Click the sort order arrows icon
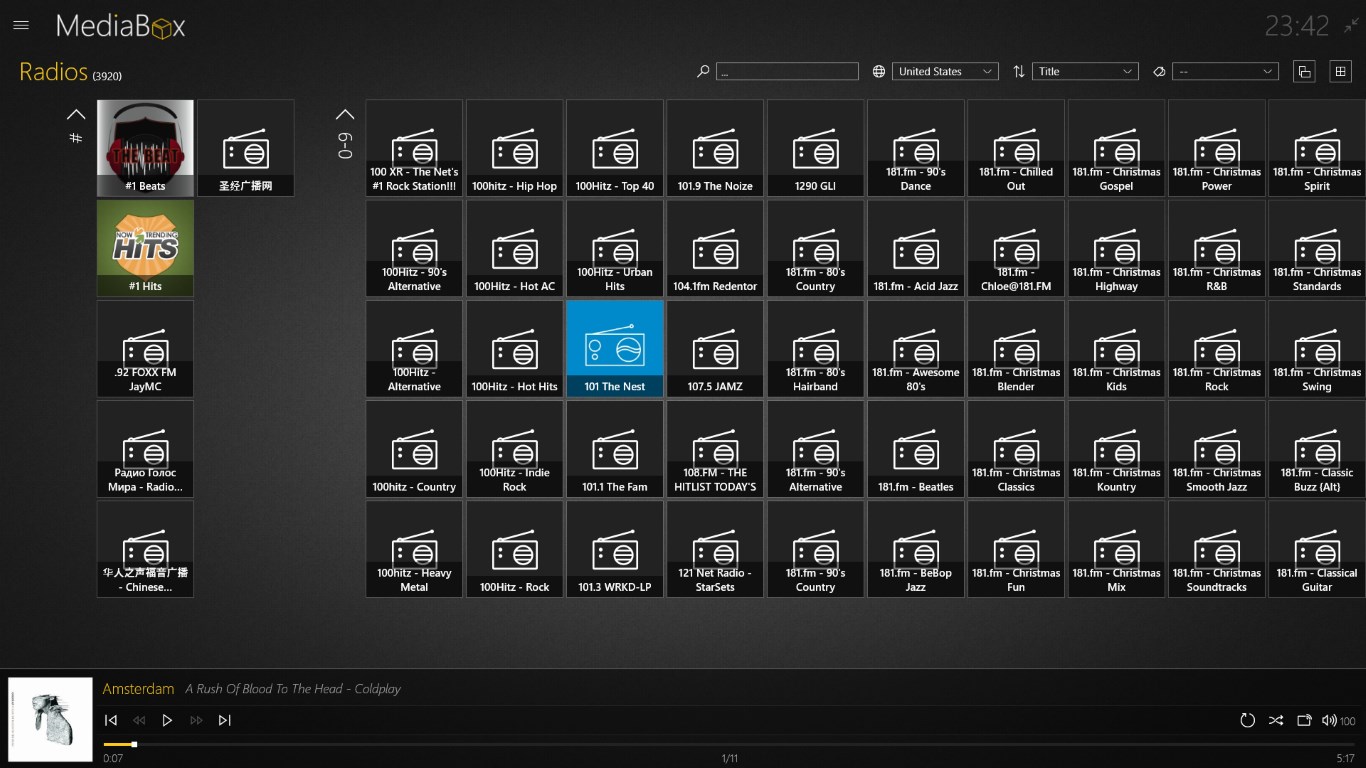The image size is (1366, 768). tap(1019, 71)
